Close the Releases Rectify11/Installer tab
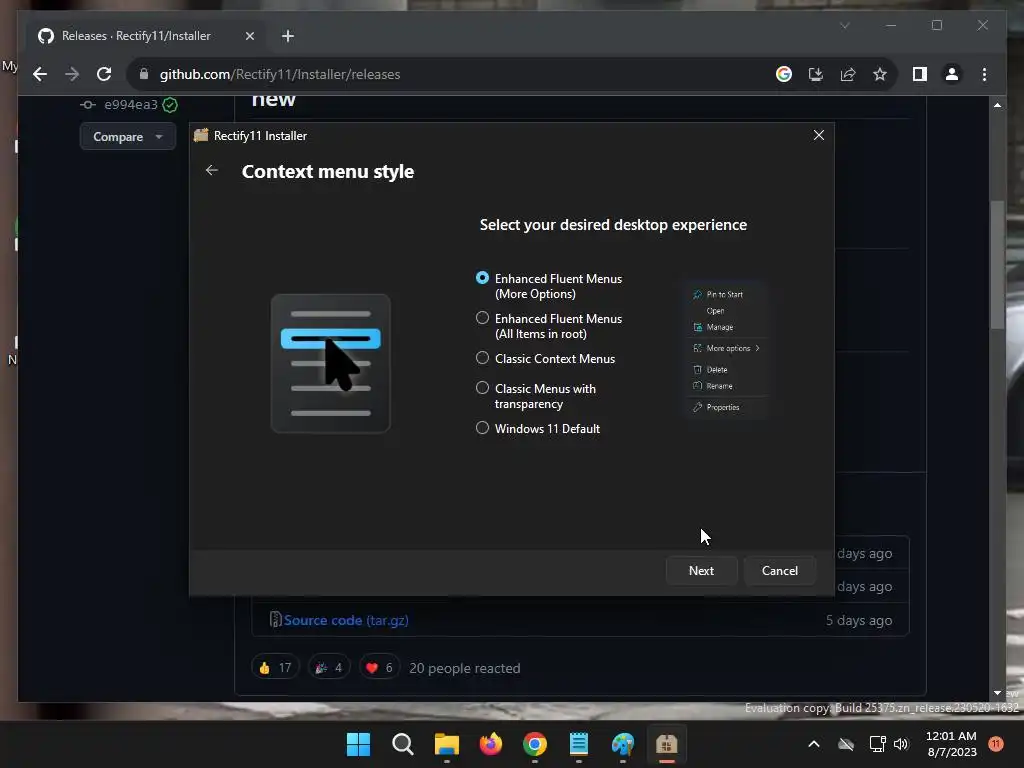The width and height of the screenshot is (1024, 768). [249, 36]
